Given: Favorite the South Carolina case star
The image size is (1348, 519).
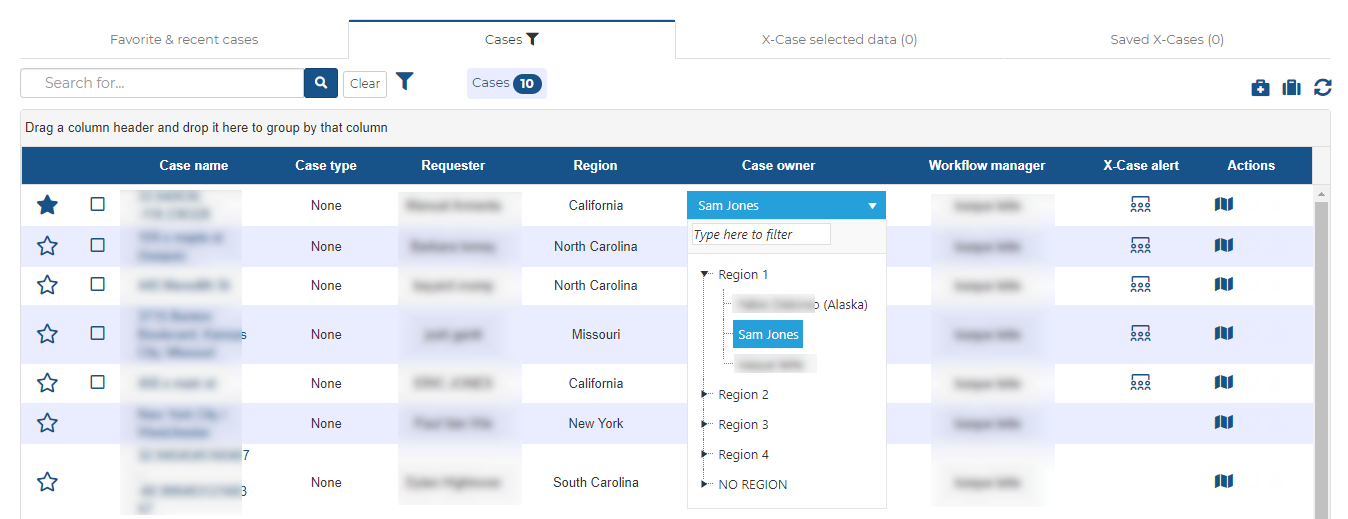Looking at the screenshot, I should (47, 482).
